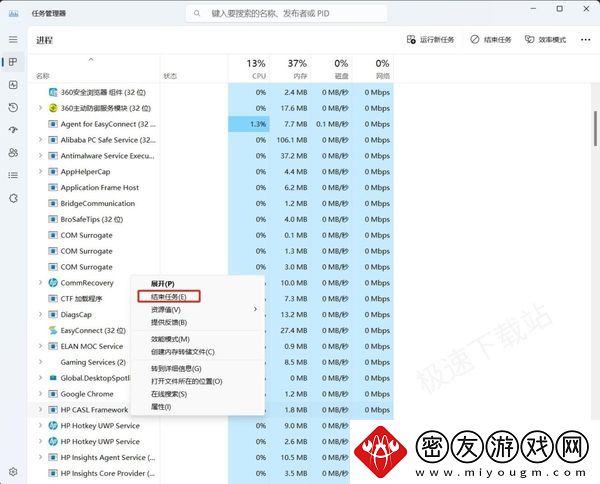Choose 创建内存转储文件(C) in context menu
The image size is (600, 484).
point(197,352)
